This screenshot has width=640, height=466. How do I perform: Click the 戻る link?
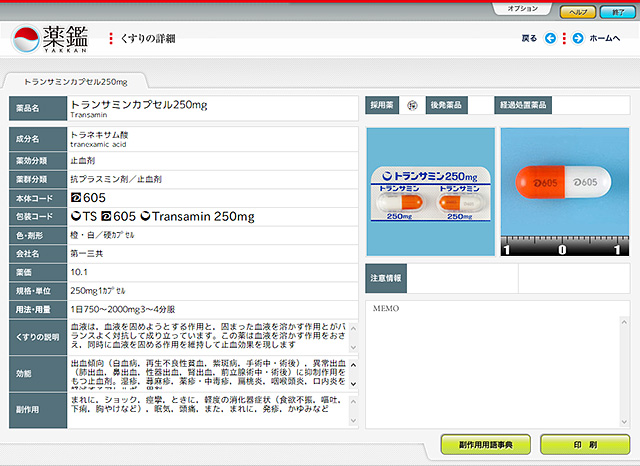[529, 38]
